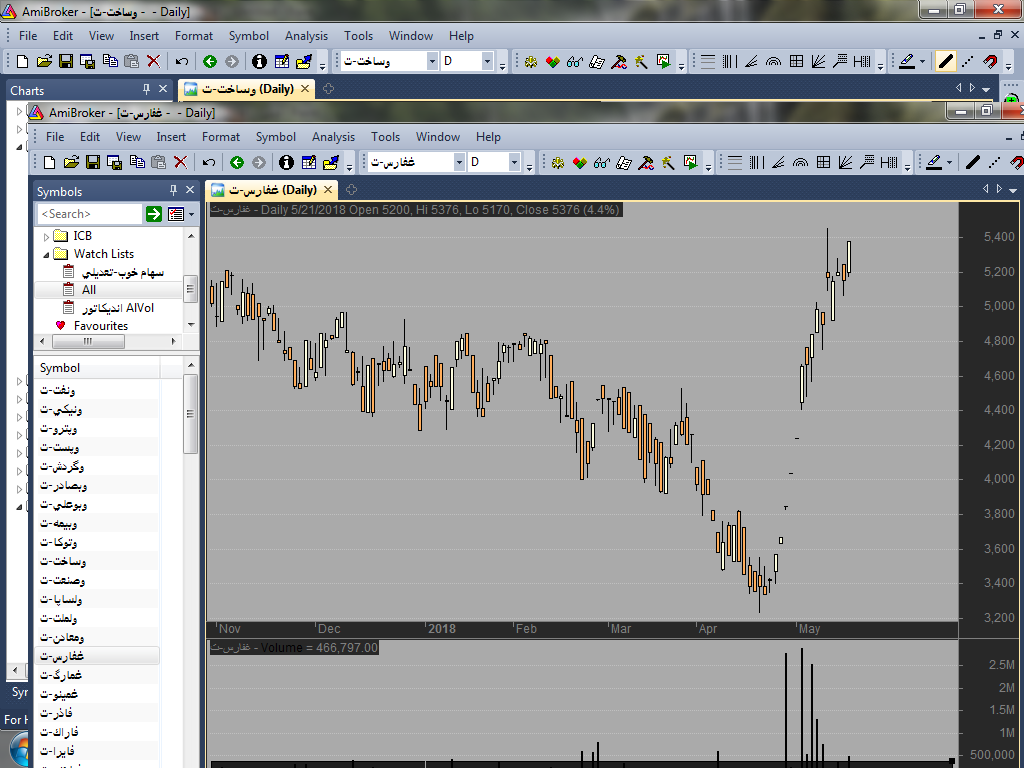
Task: Open symbol Information icon in front window
Action: [x=286, y=163]
